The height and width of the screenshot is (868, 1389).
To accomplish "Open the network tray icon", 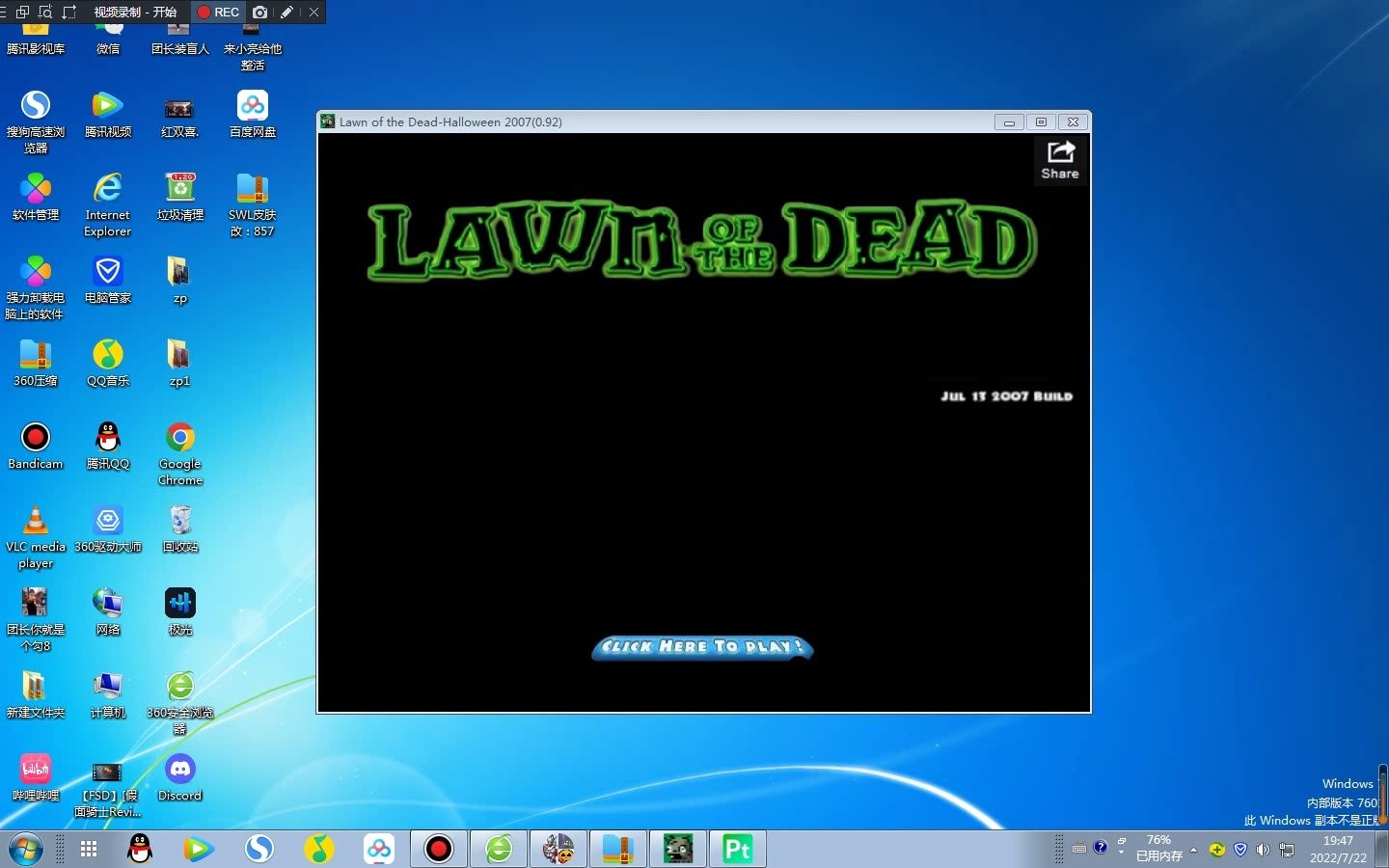I will (x=1287, y=850).
